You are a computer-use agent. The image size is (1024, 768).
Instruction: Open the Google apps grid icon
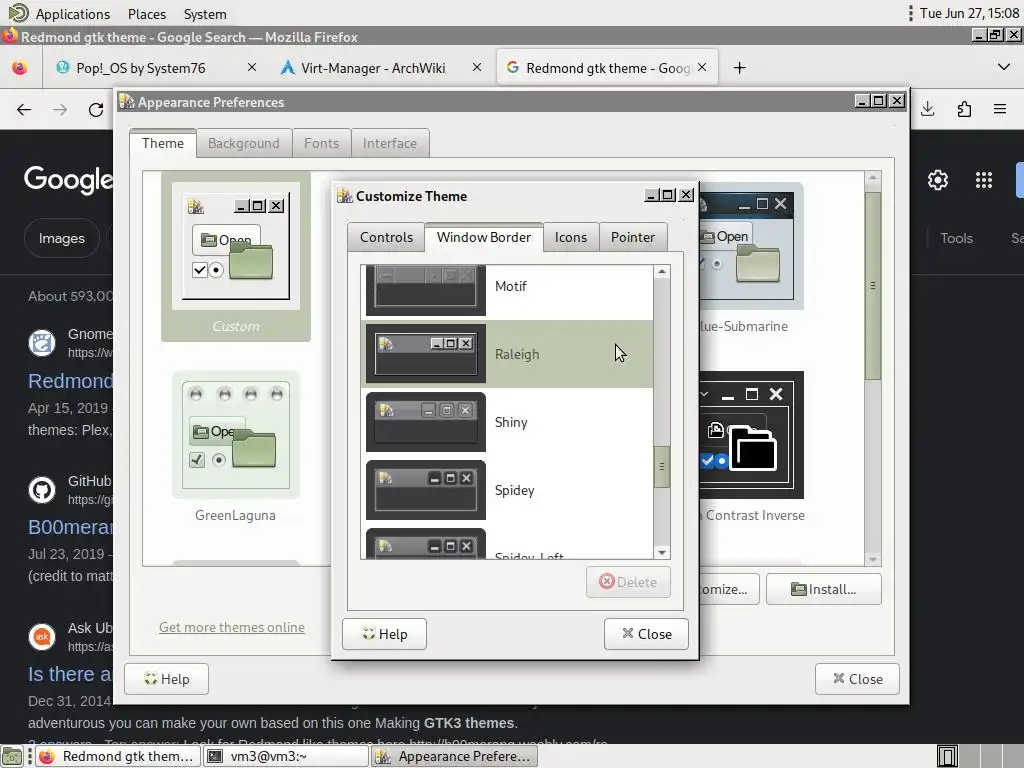coord(984,180)
